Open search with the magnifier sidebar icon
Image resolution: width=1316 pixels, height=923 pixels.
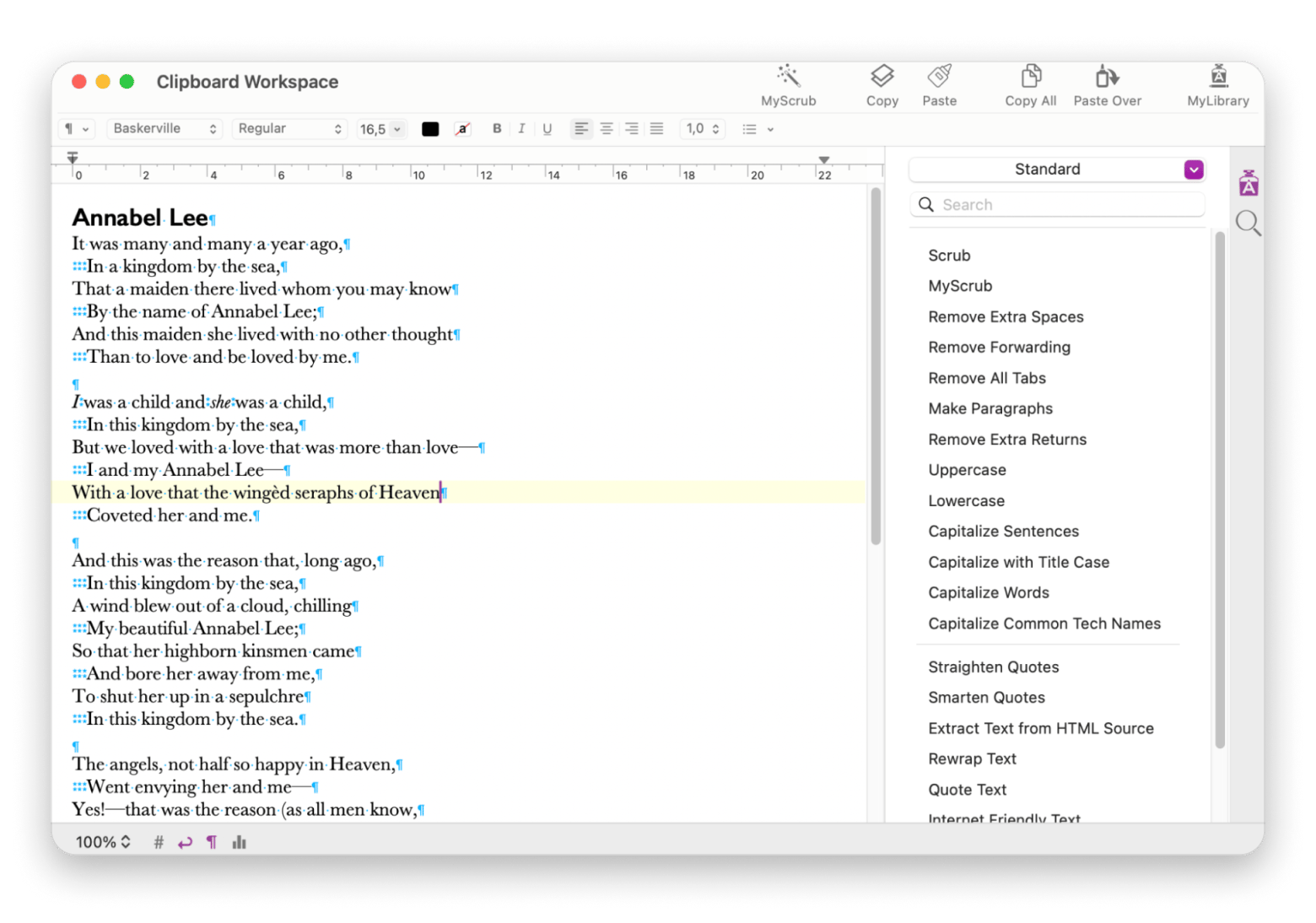1249,223
